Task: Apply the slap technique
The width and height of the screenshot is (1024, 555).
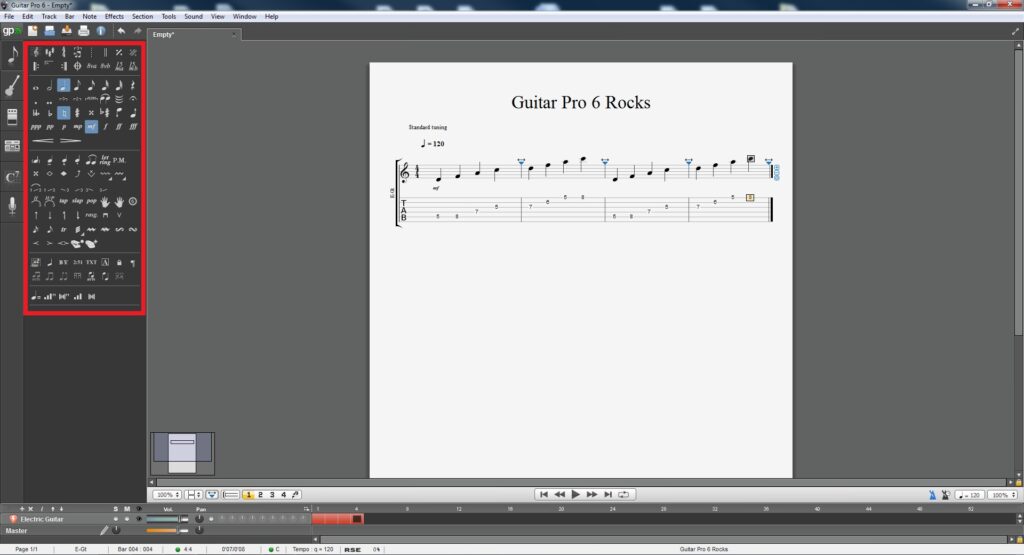Action: tap(77, 201)
